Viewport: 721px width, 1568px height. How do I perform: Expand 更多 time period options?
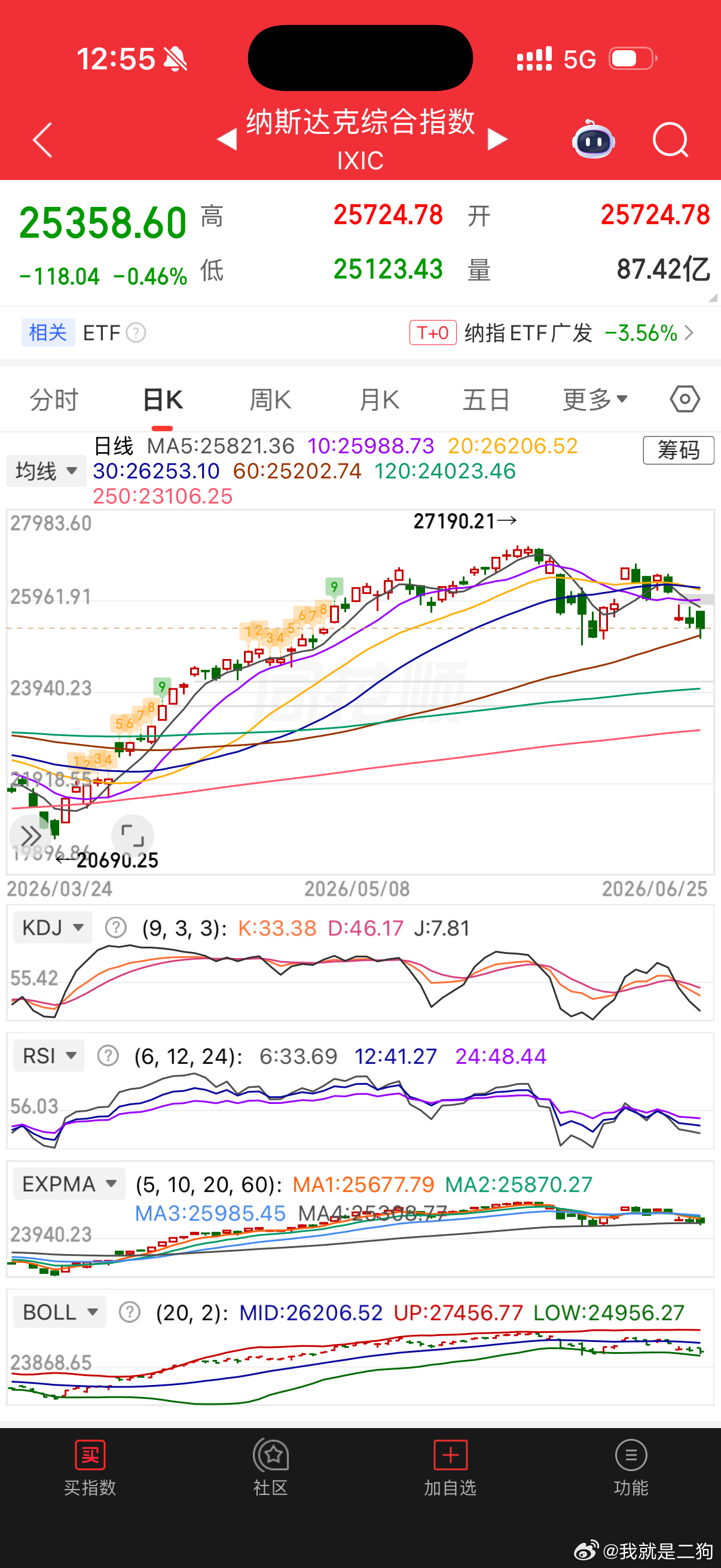coord(595,399)
